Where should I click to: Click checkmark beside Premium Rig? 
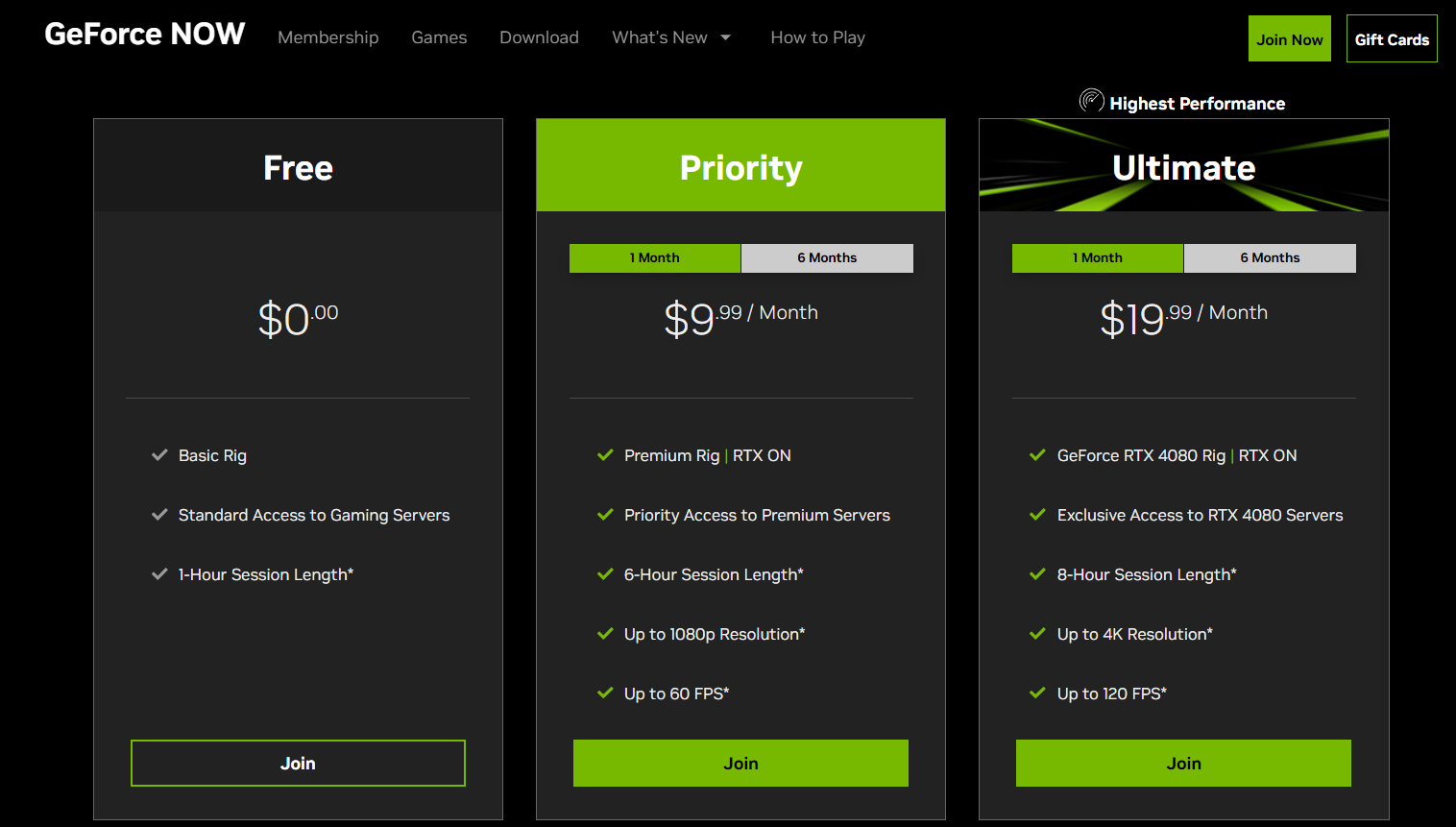pos(605,455)
